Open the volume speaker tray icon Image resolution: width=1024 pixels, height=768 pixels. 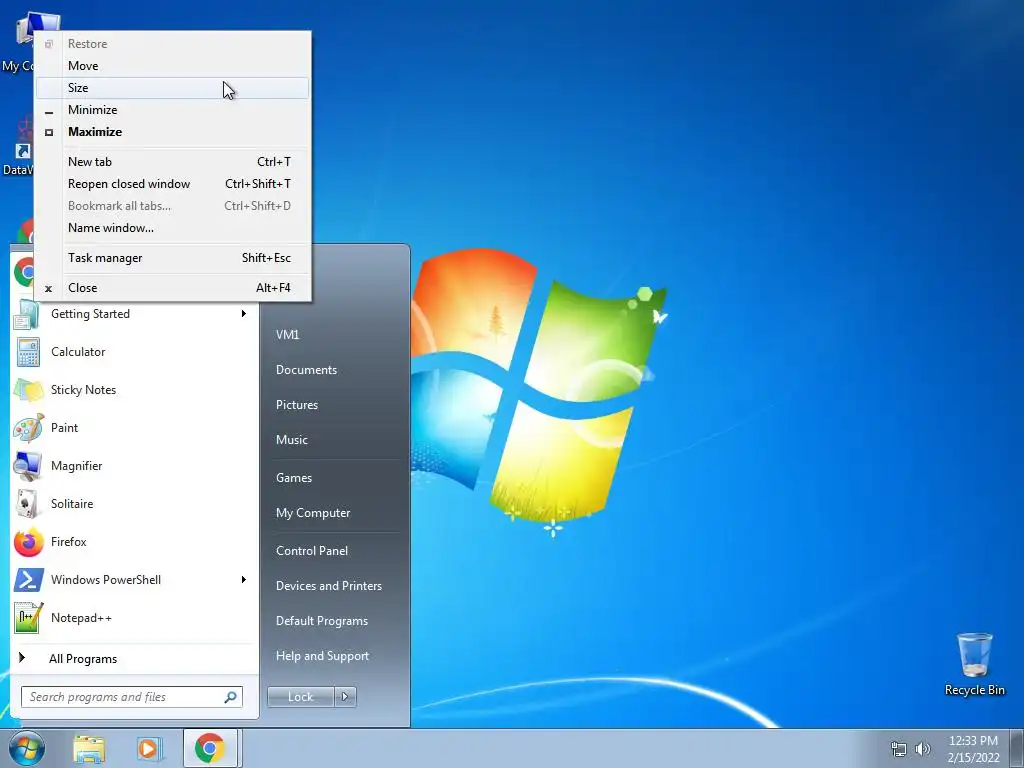click(923, 748)
